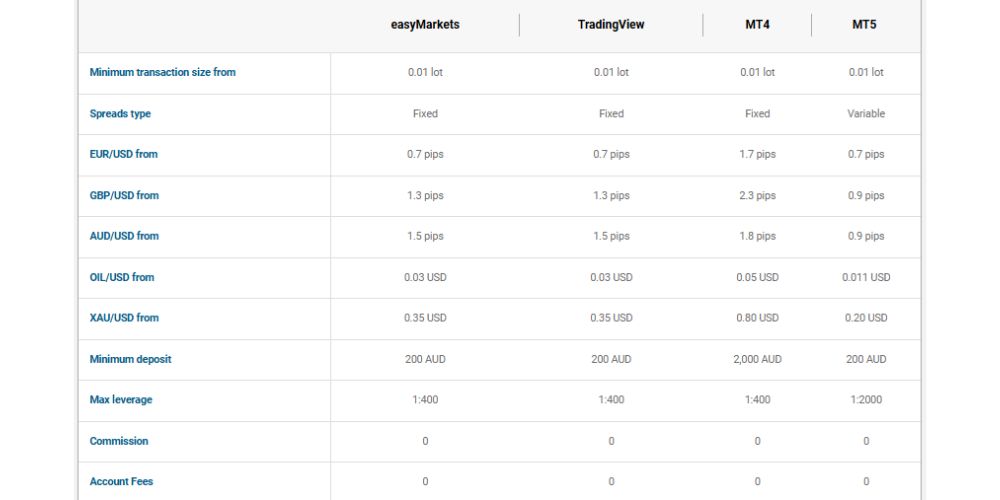This screenshot has height=500, width=1000.
Task: Open the Minimum transaction size from row label
Action: click(x=163, y=73)
